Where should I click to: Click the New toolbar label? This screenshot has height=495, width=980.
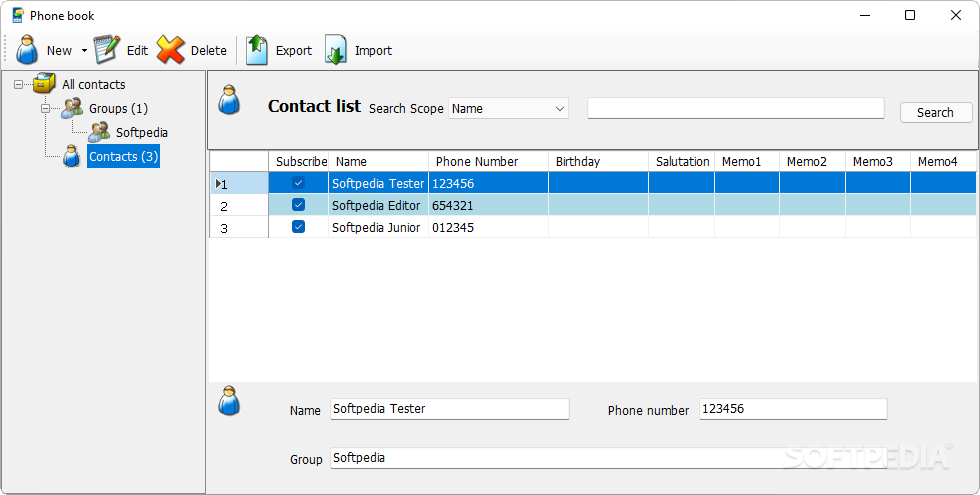(x=59, y=51)
